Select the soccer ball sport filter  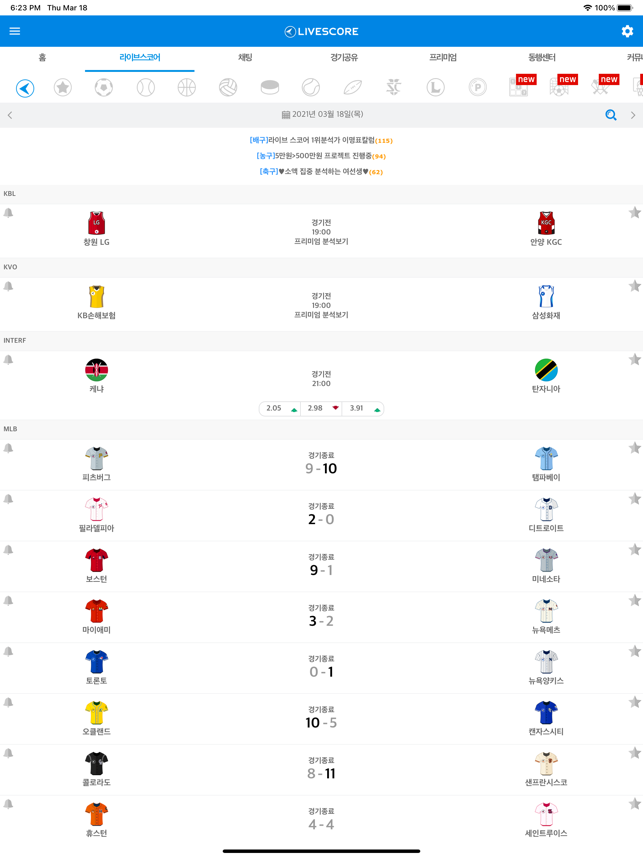pos(104,88)
